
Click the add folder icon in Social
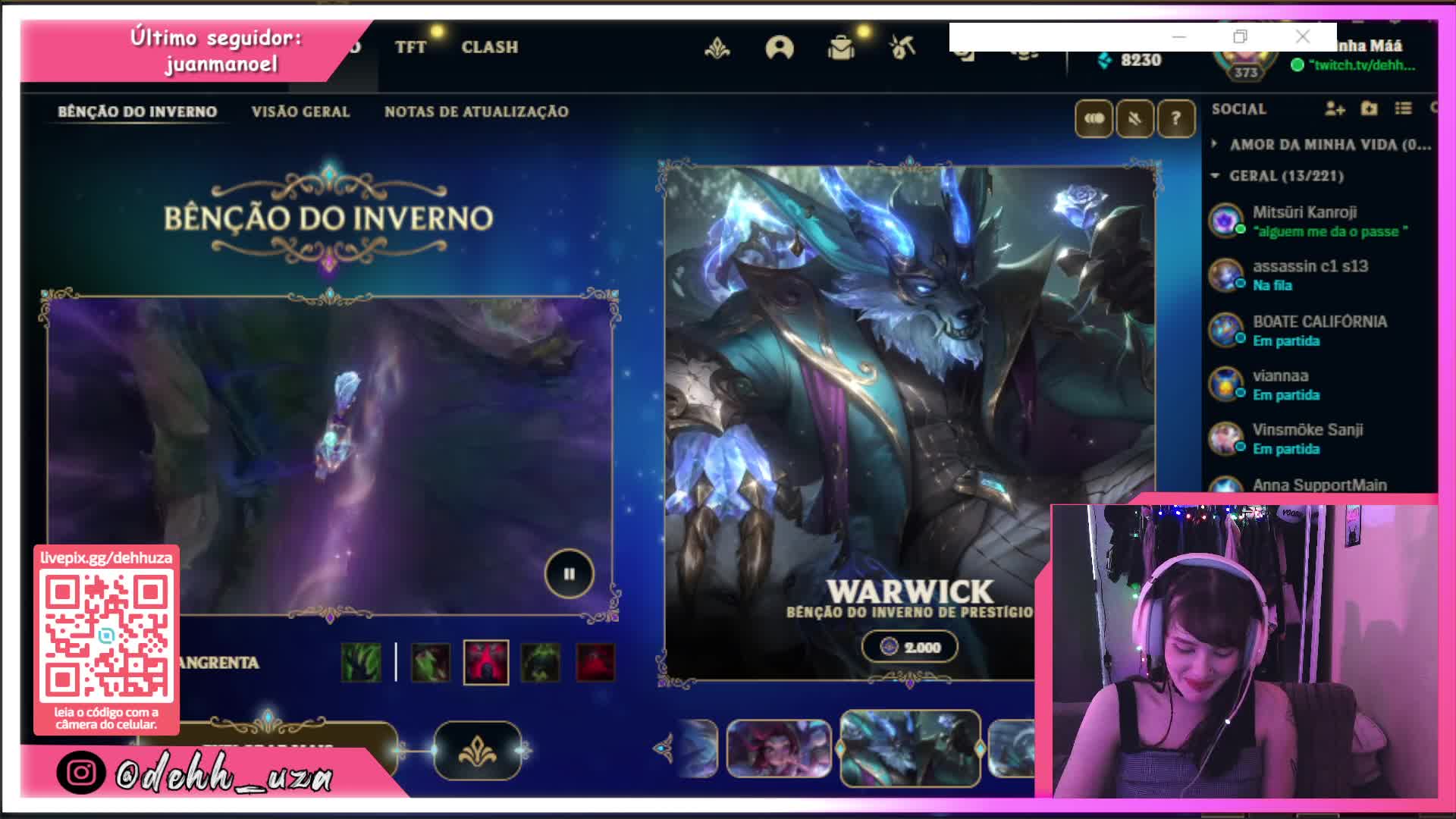click(1369, 108)
